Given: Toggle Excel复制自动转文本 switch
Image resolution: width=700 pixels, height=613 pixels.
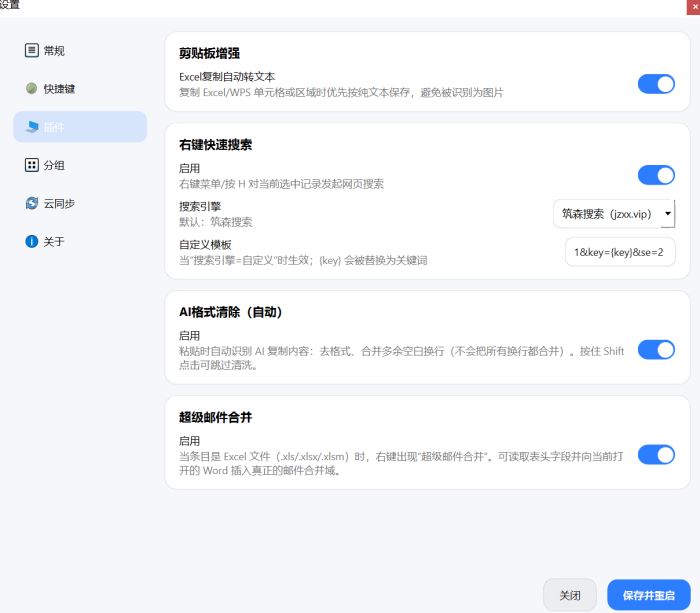Looking at the screenshot, I should 656,84.
